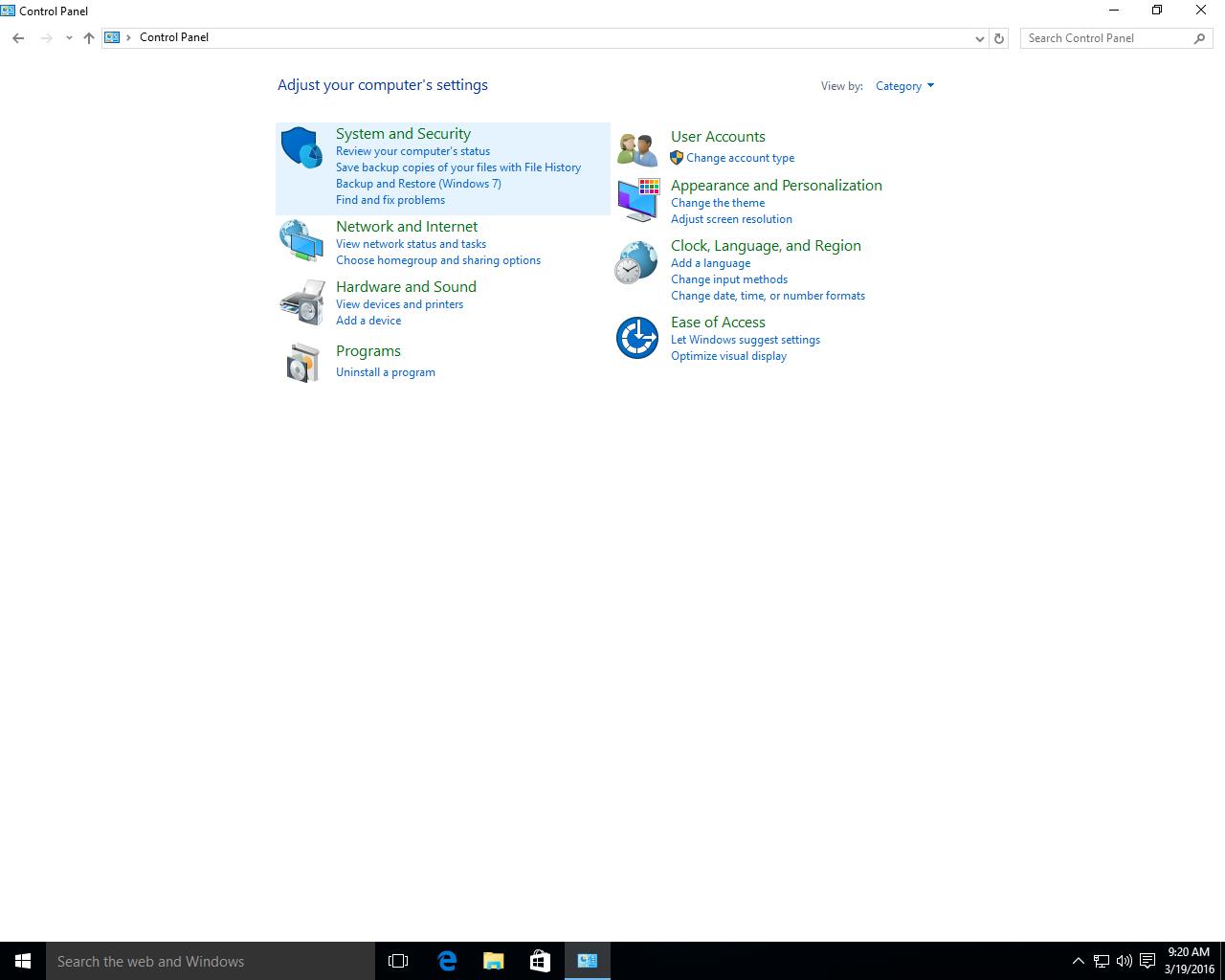Open the System and Security category
The image size is (1225, 980).
403,134
